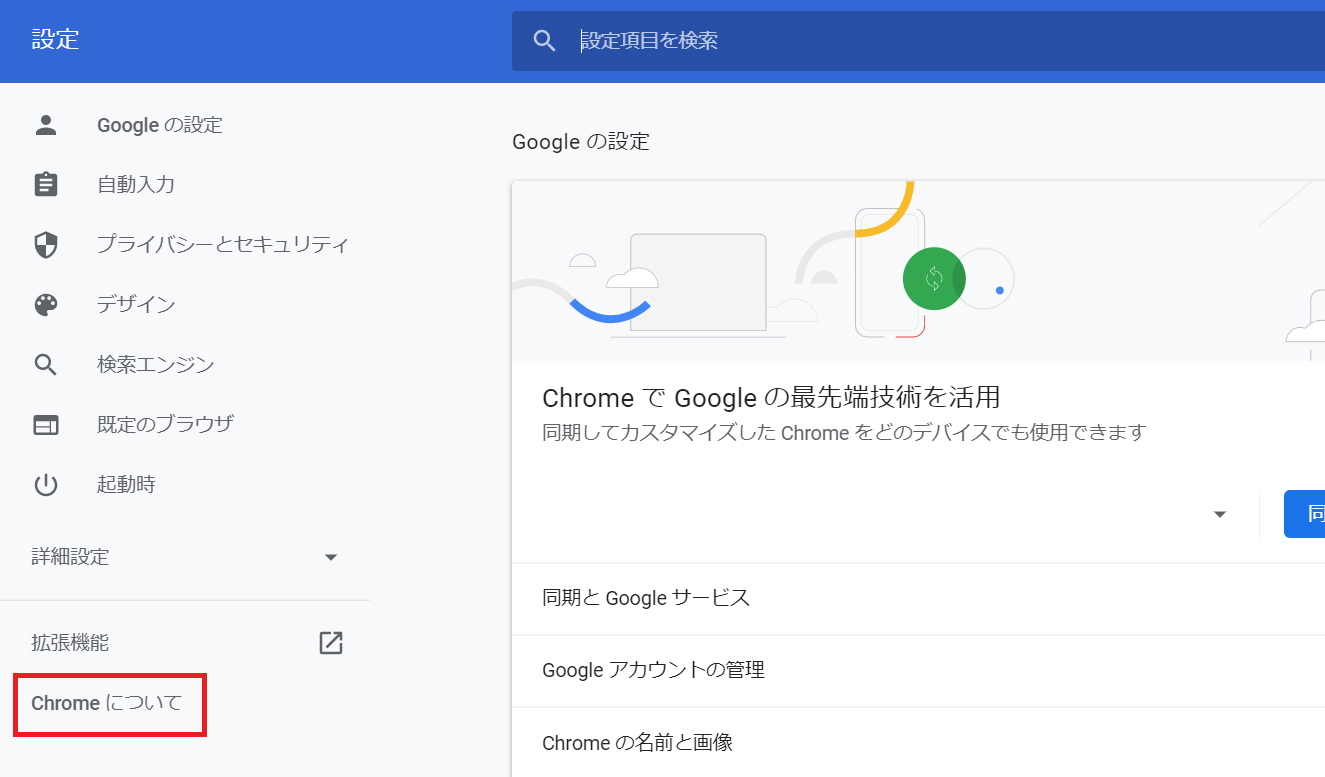Click the green sync circle in the banner

point(934,278)
